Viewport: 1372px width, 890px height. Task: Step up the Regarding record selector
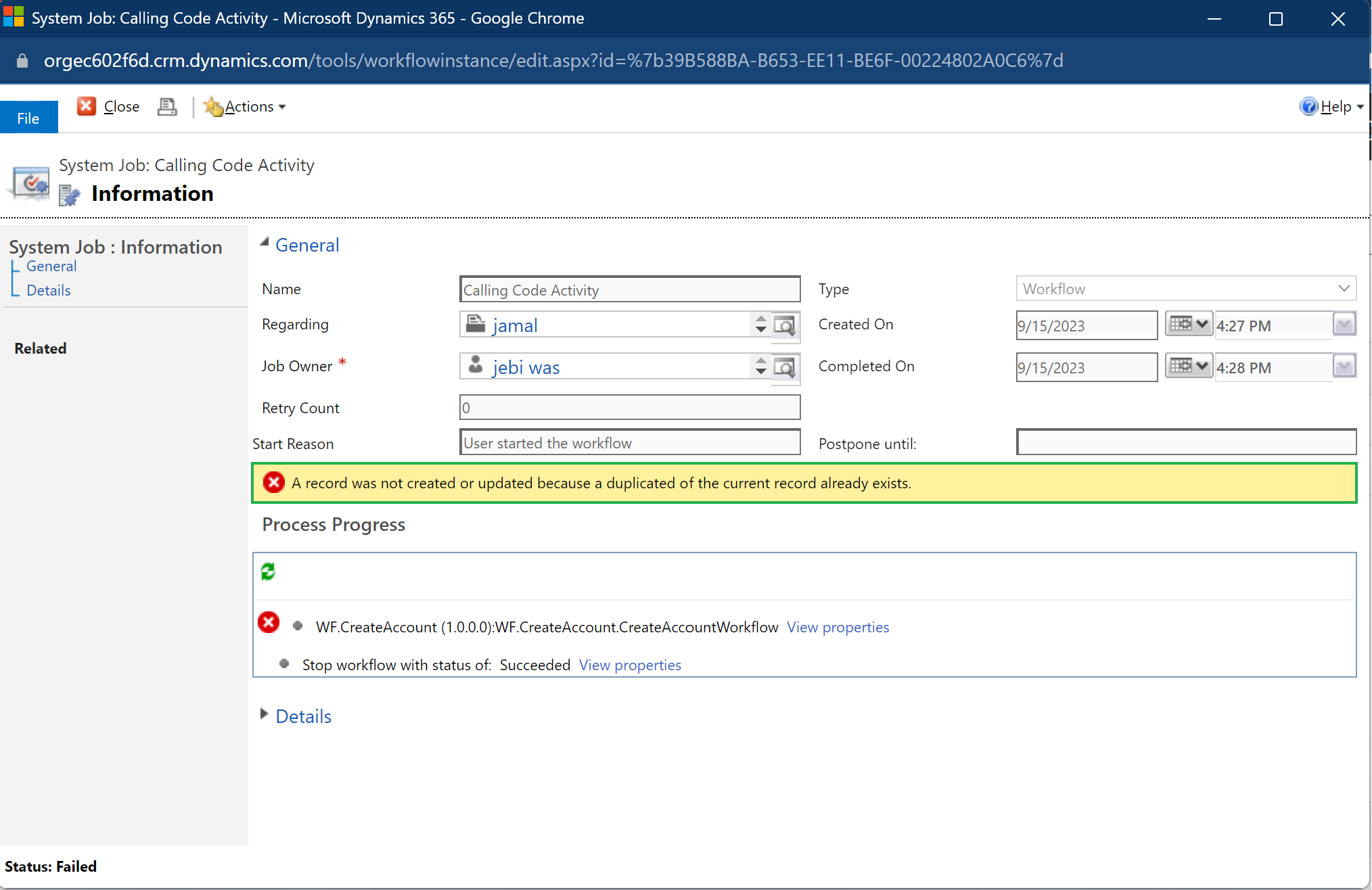tap(760, 320)
